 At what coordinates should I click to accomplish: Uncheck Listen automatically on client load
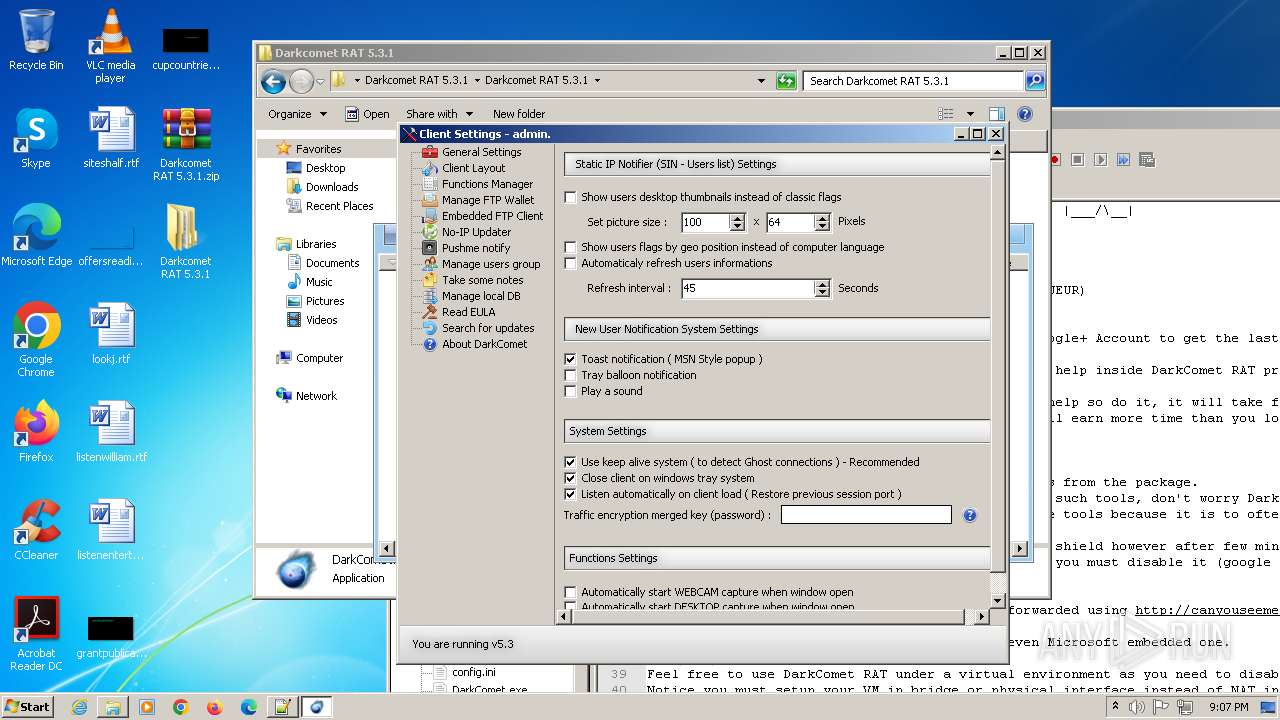(571, 494)
